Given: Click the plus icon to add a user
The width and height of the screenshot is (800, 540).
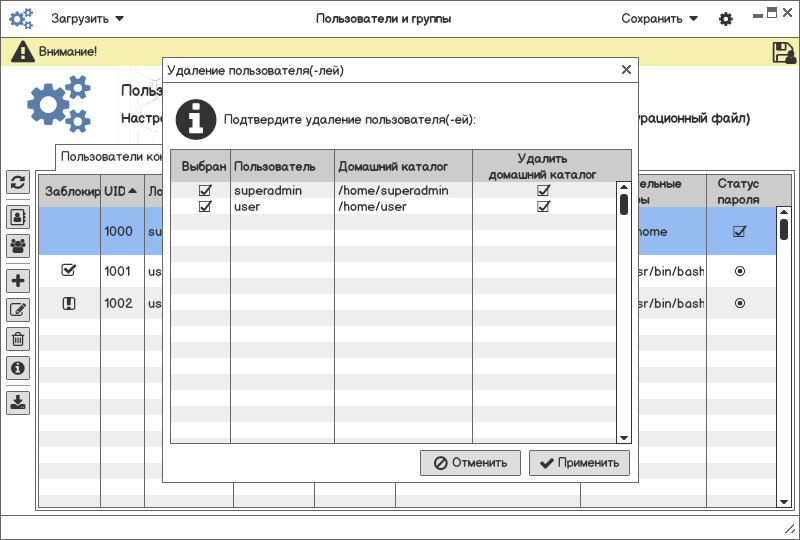Looking at the screenshot, I should point(18,281).
